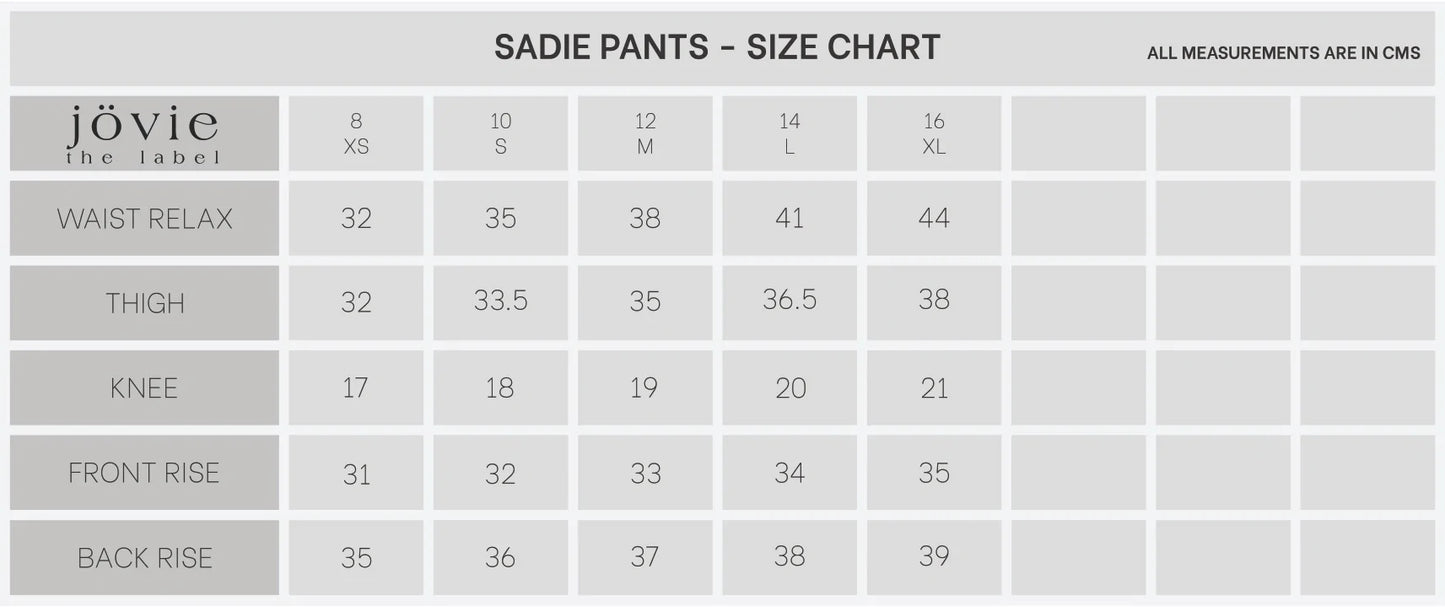Click the waist relax value 44
The width and height of the screenshot is (1445, 607).
[x=934, y=218]
